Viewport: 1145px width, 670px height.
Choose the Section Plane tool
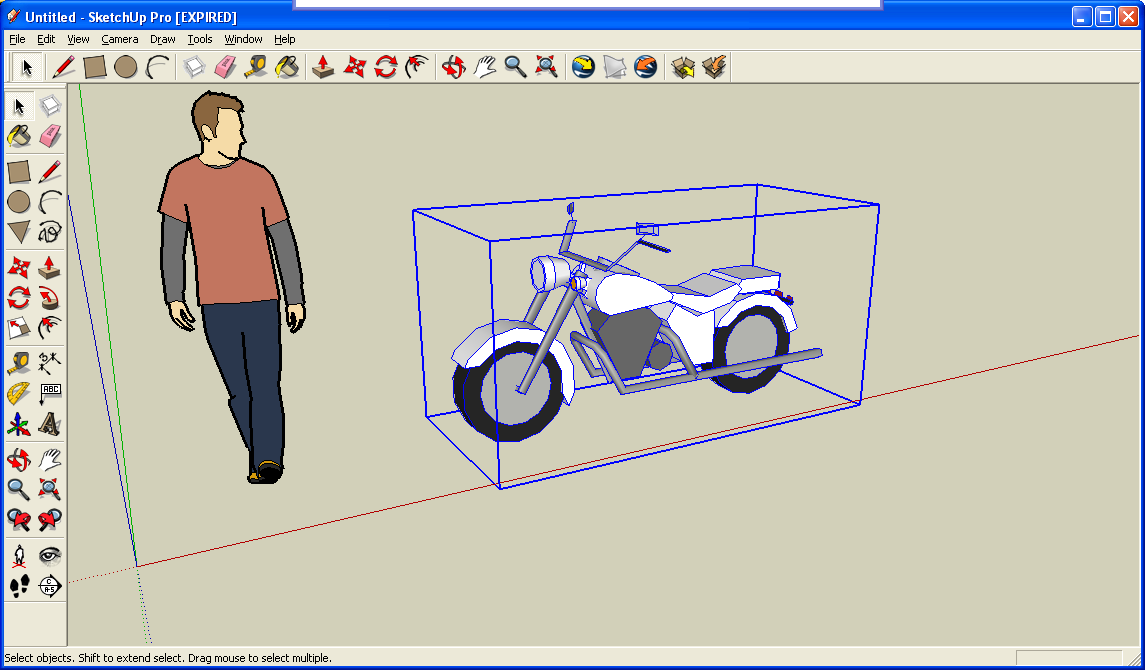coord(50,585)
